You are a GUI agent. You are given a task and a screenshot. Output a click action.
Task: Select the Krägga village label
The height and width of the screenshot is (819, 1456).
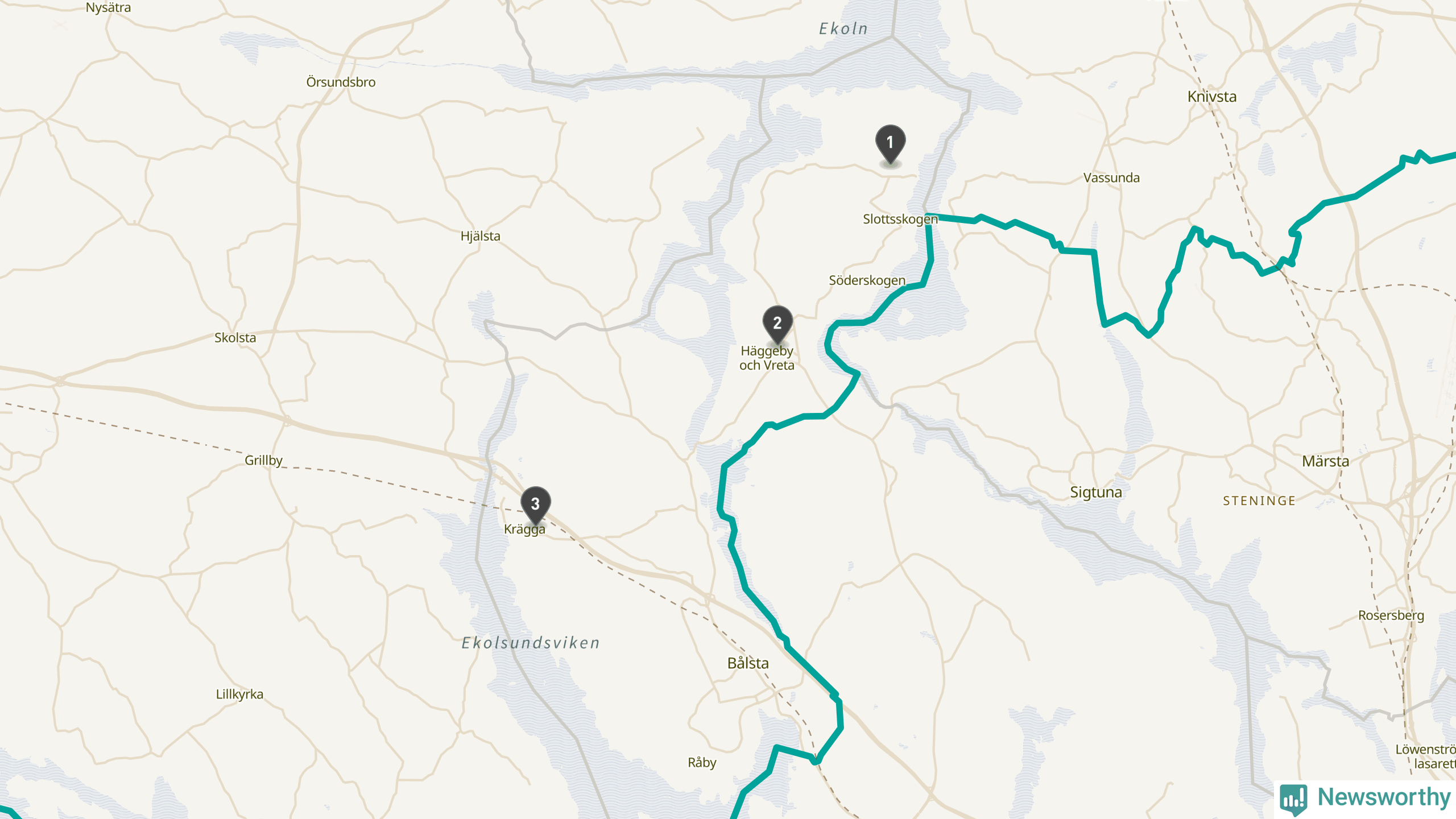click(x=524, y=529)
